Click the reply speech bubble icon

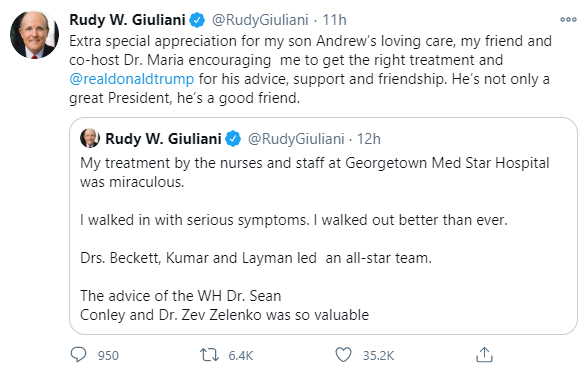[78, 355]
